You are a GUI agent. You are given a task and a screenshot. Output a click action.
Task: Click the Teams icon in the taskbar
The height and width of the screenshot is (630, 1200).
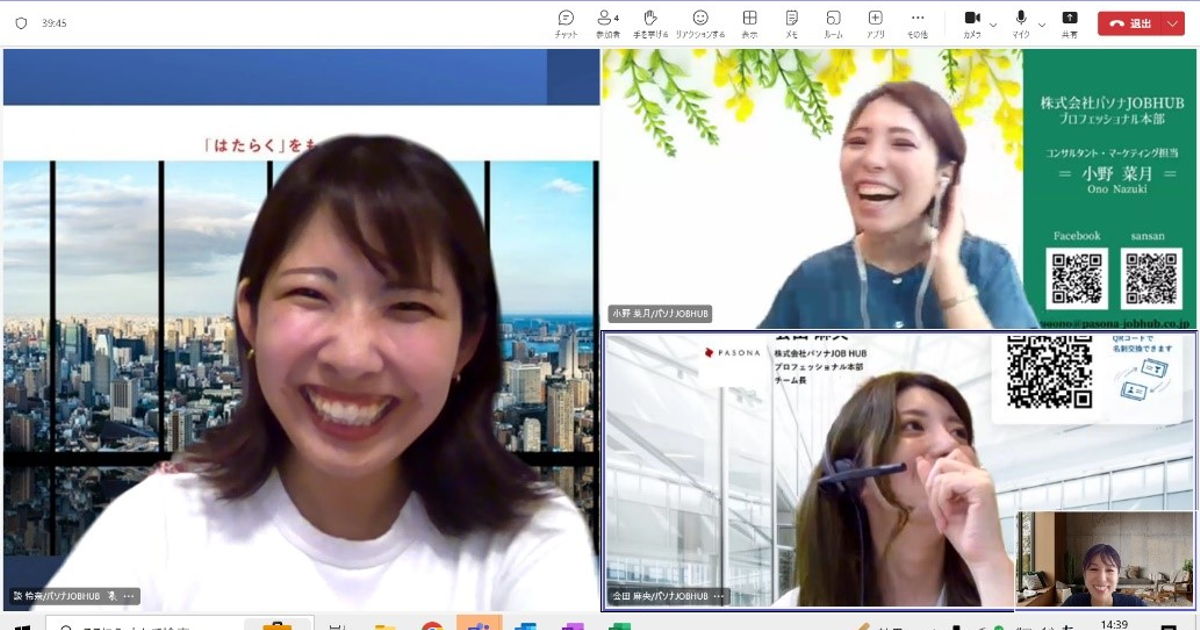479,624
